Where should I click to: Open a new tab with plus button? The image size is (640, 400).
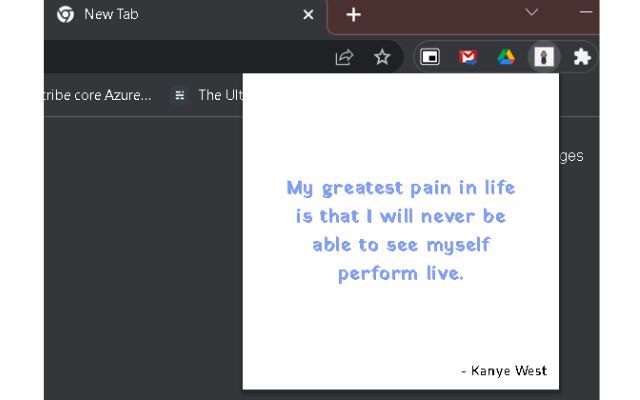(x=353, y=15)
